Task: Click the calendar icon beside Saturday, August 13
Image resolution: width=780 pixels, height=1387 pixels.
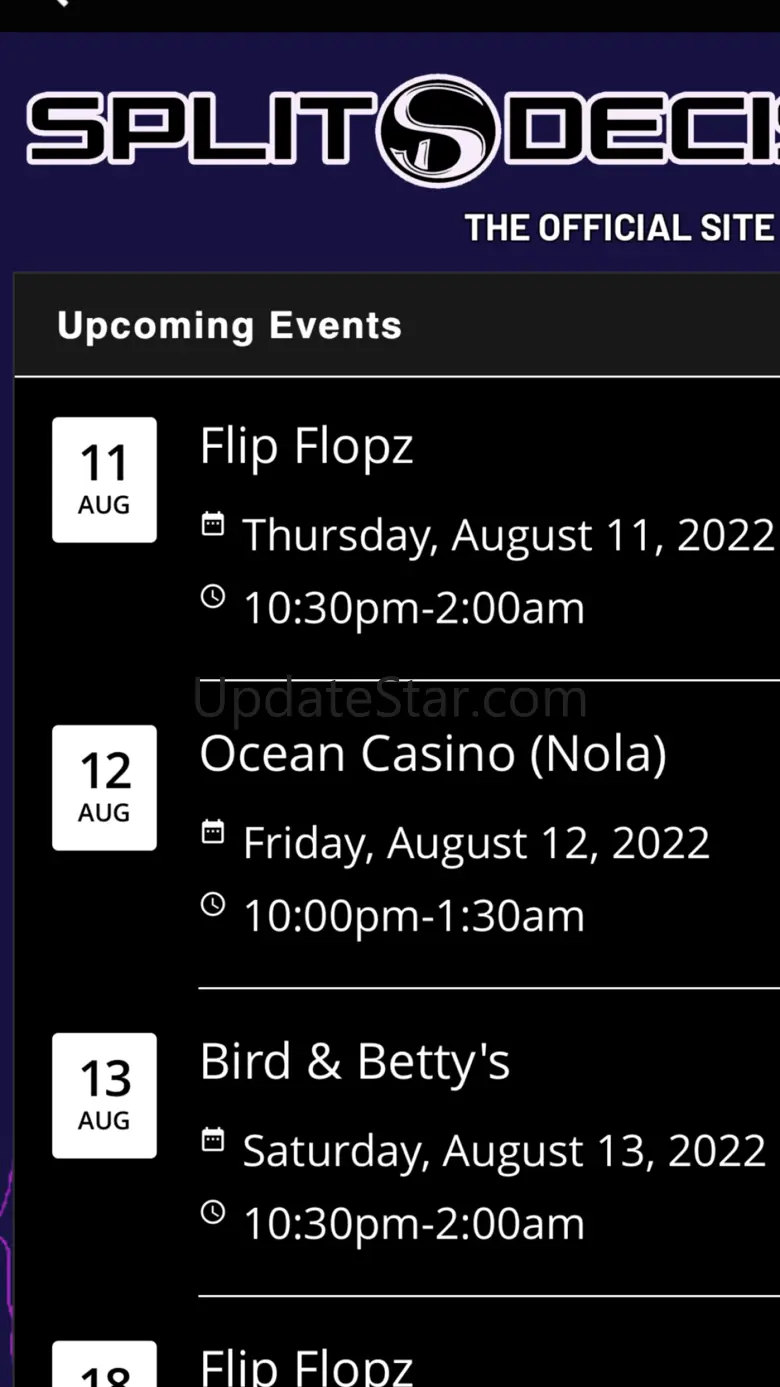Action: click(213, 1140)
